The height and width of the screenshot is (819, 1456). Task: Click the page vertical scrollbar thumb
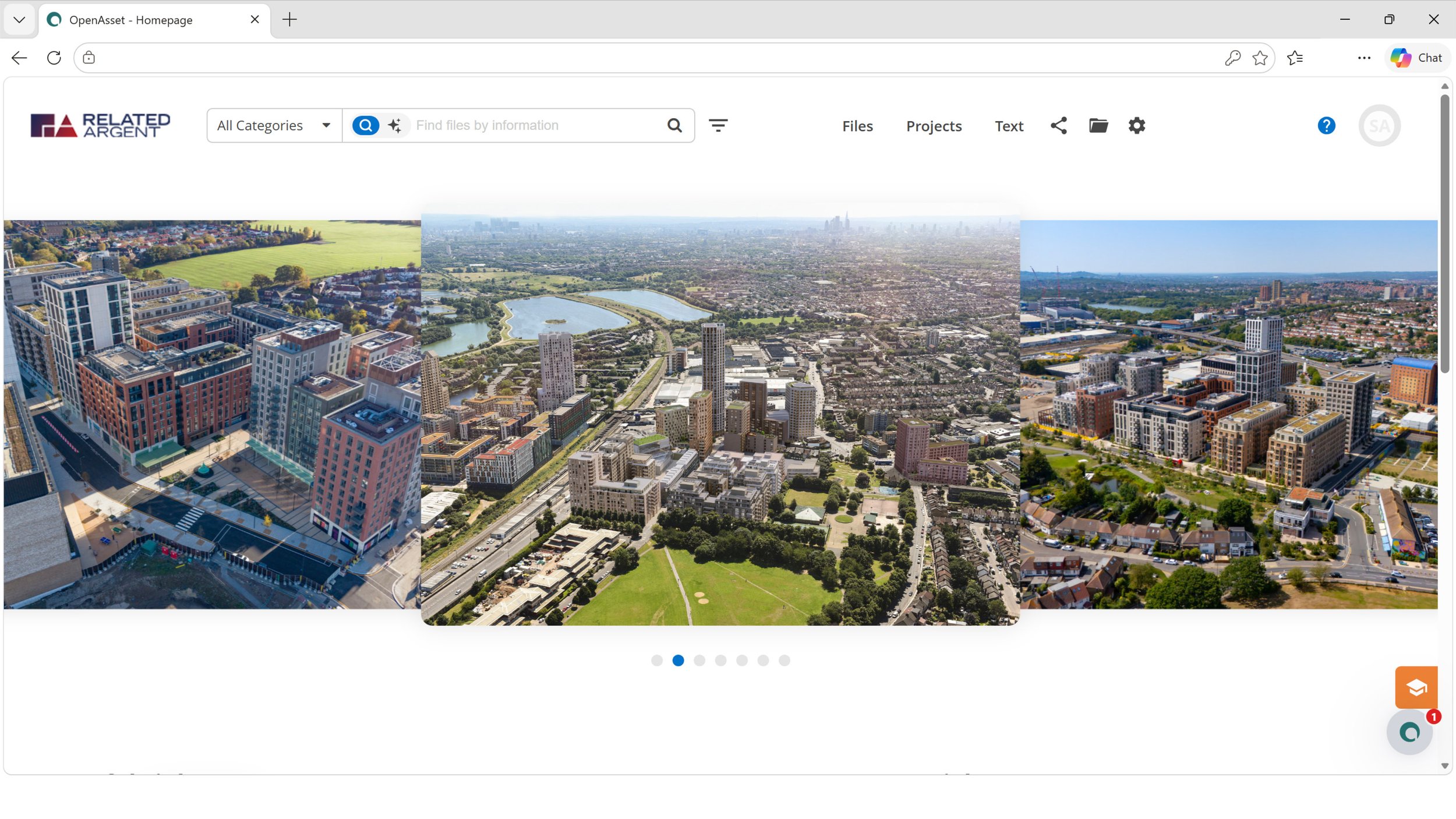1444,233
